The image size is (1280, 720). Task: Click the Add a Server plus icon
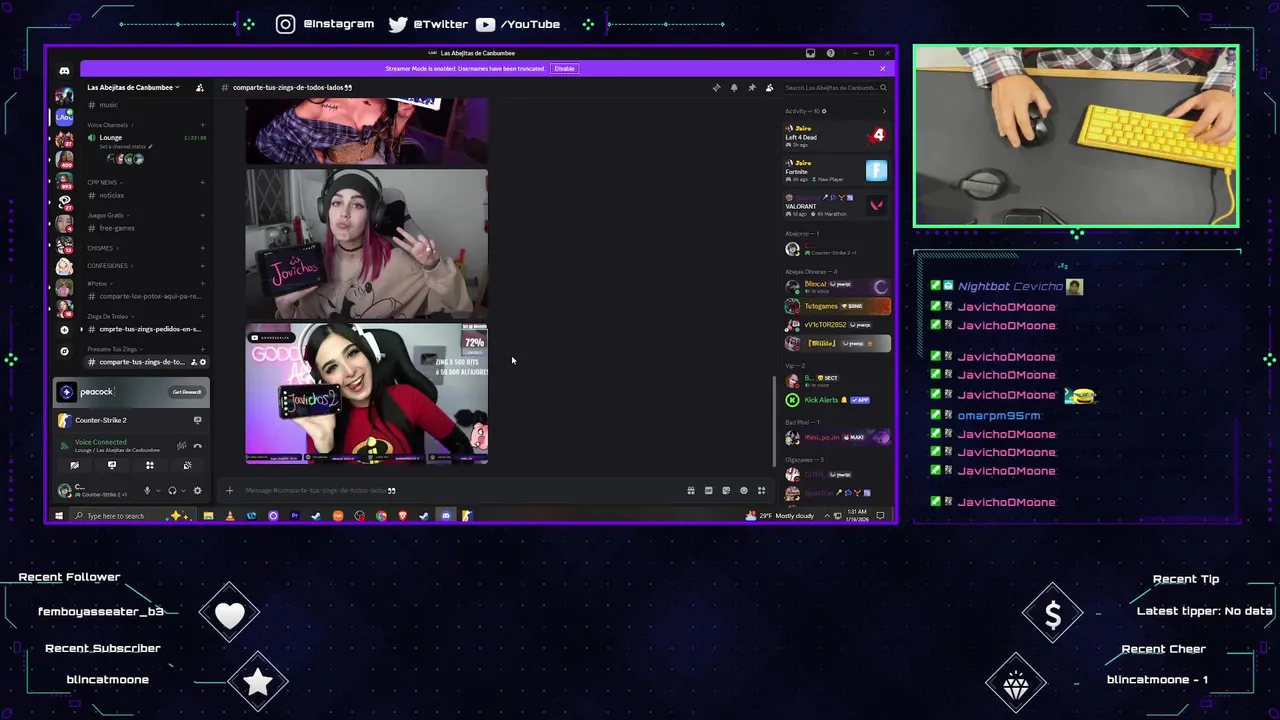[64, 330]
